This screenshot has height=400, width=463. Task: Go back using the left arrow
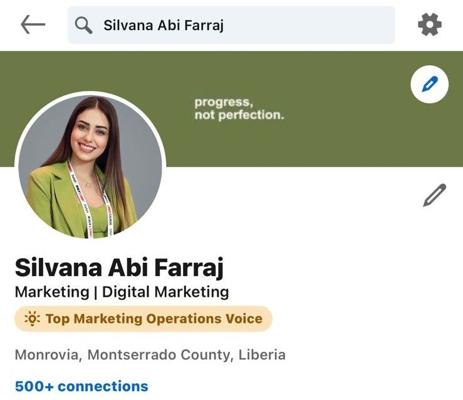click(x=33, y=25)
